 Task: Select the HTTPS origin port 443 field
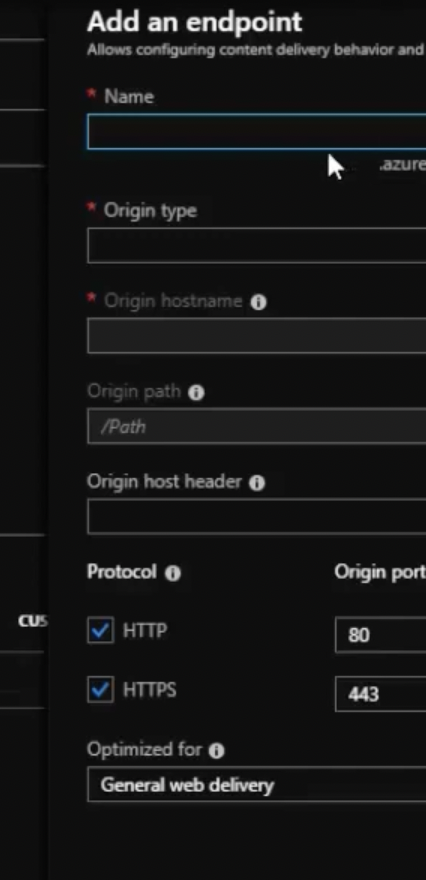tap(381, 694)
